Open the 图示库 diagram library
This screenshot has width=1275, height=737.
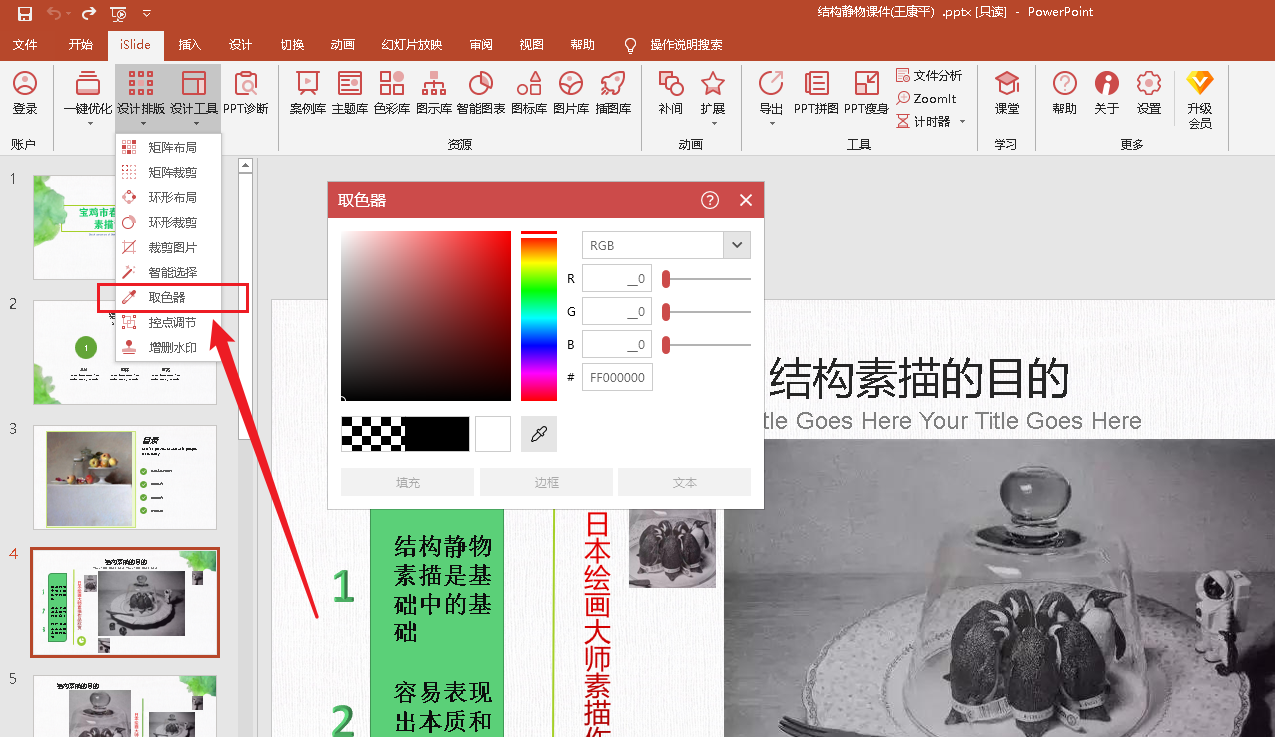click(434, 93)
